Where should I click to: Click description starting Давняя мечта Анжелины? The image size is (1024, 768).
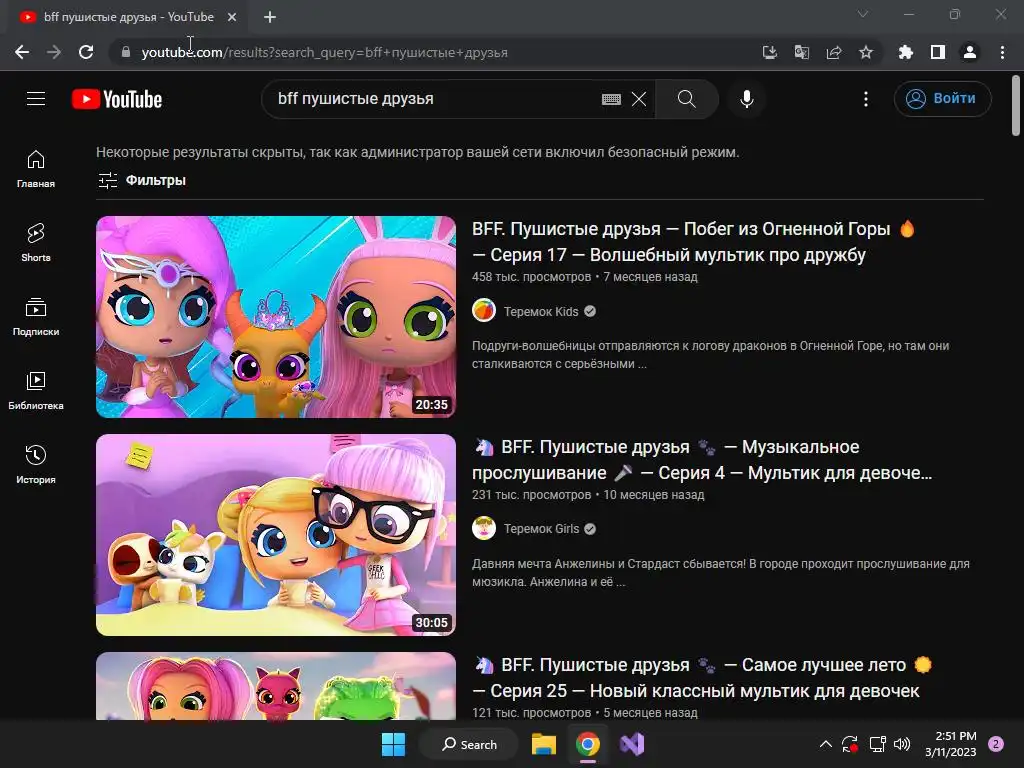721,573
